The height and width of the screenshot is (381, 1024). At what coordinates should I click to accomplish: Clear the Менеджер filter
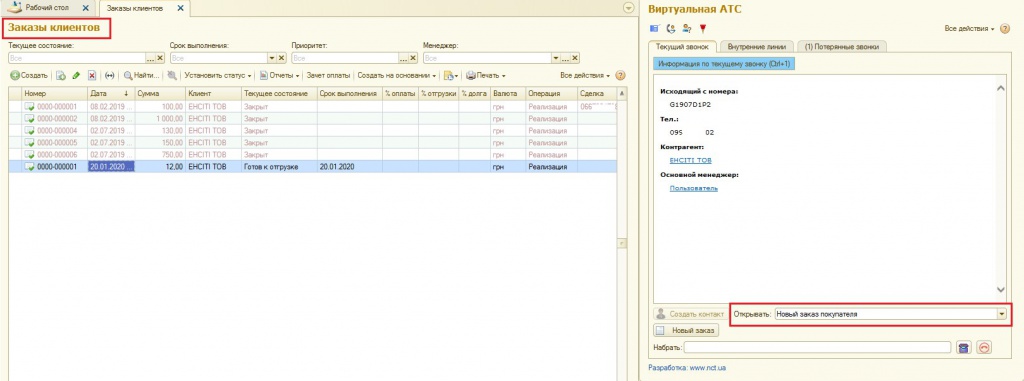(x=575, y=59)
